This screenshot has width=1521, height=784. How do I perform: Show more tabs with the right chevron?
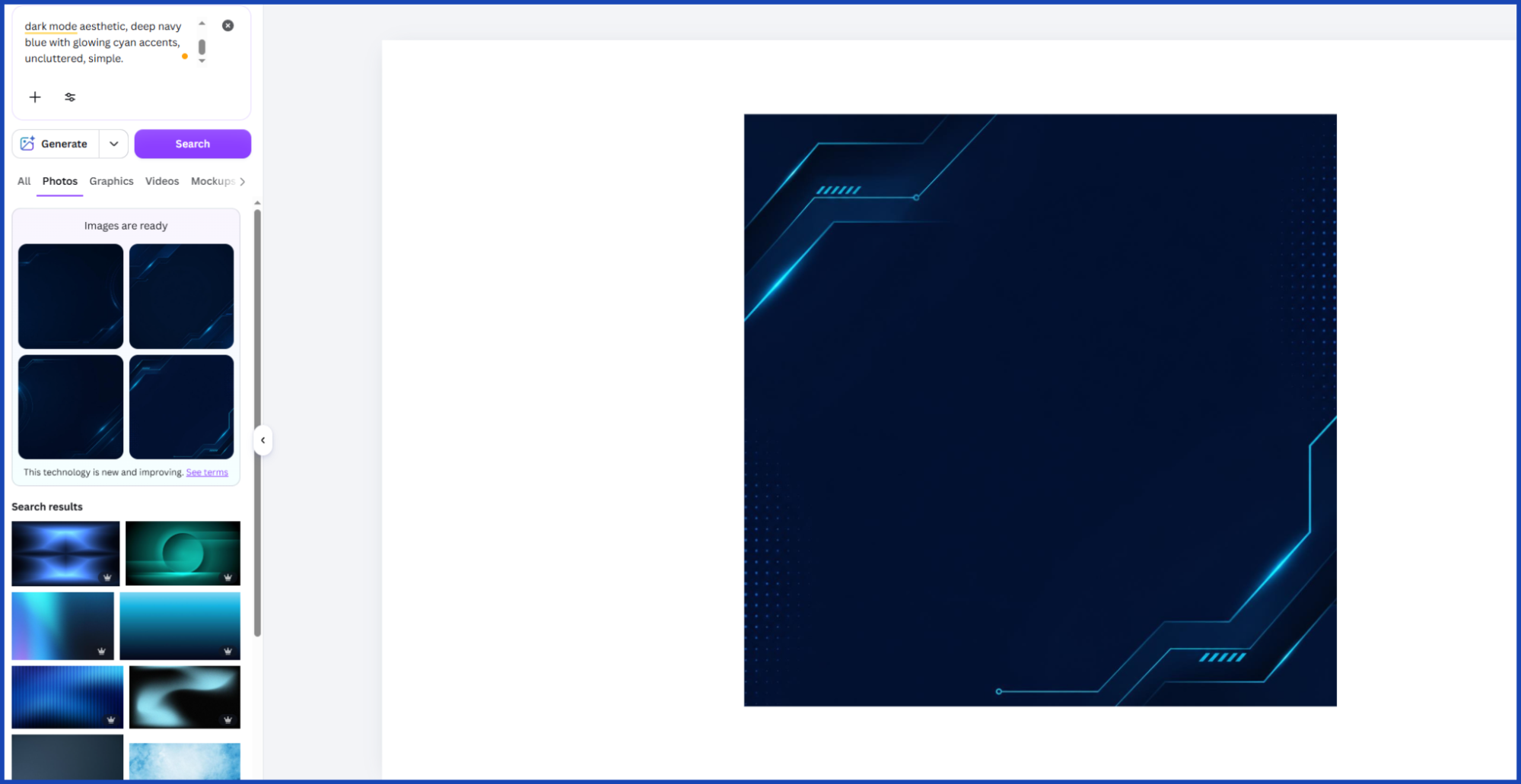click(243, 181)
